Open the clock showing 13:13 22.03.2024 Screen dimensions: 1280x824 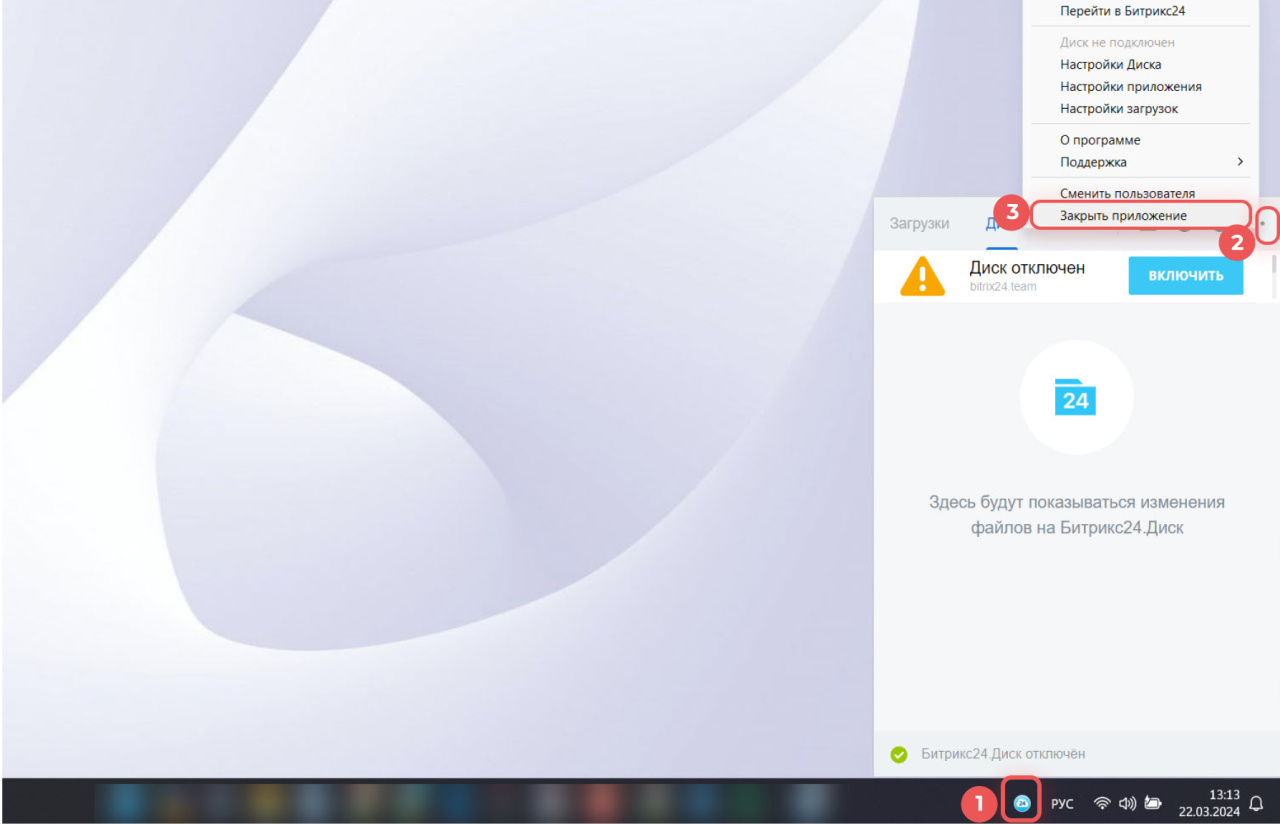pyautogui.click(x=1209, y=803)
